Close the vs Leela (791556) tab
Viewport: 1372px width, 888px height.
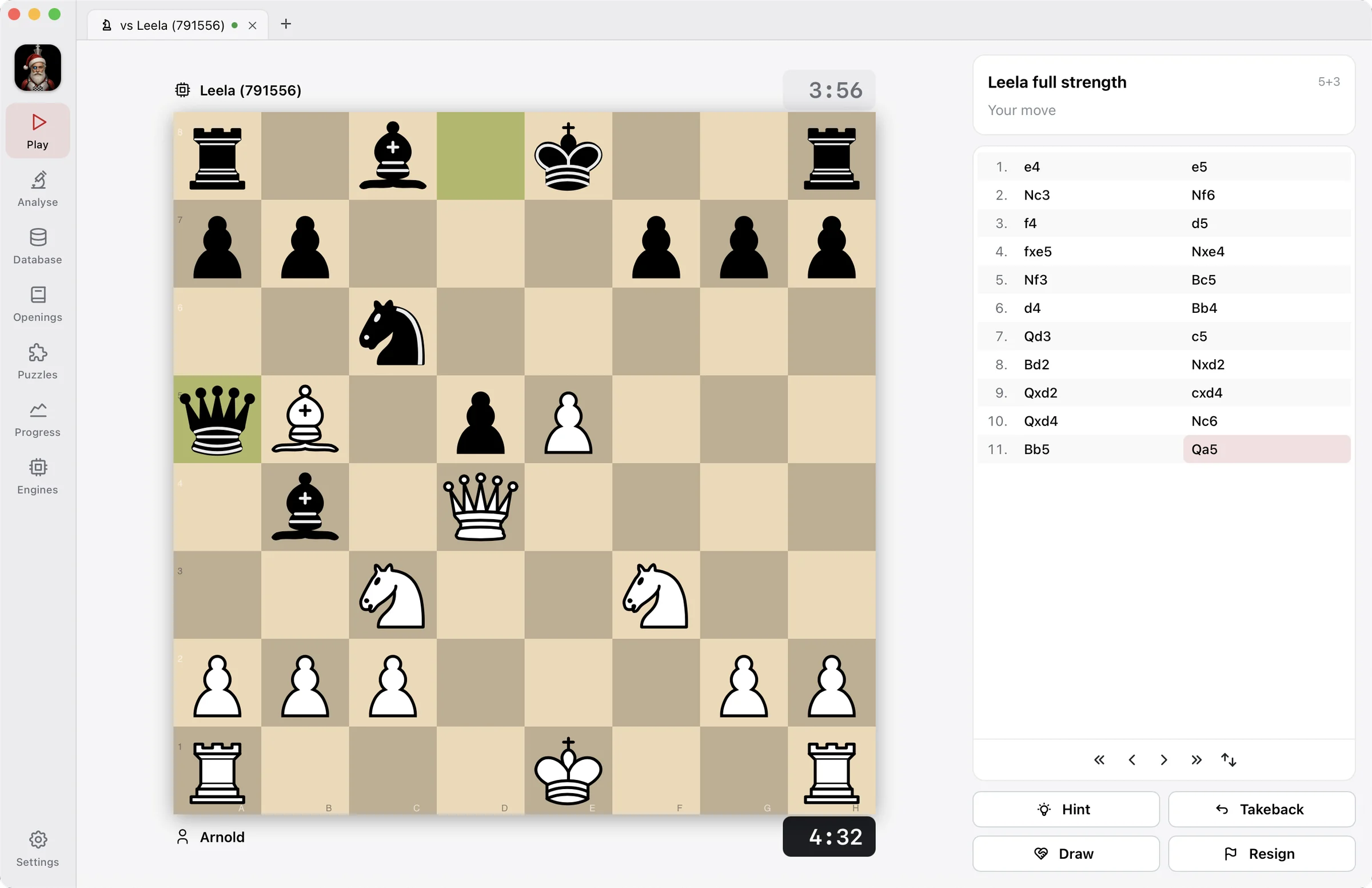(253, 25)
